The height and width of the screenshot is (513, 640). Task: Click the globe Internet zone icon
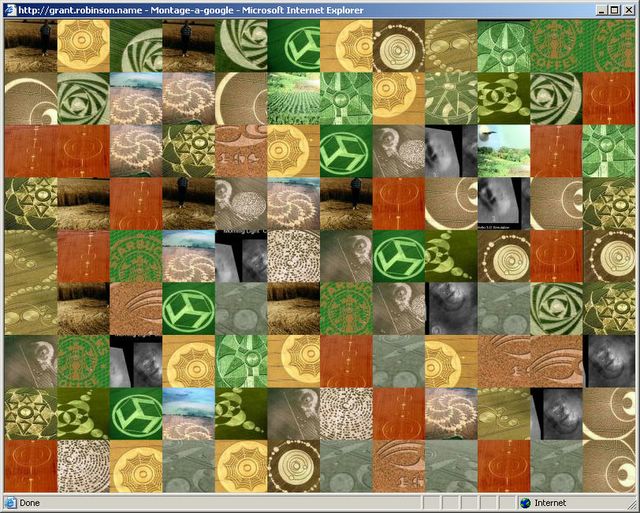pos(526,503)
